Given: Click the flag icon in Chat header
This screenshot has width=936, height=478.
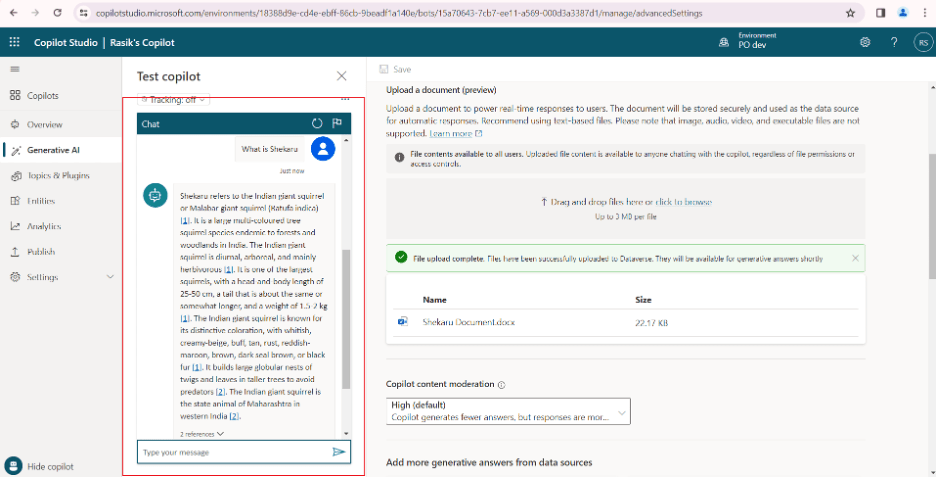Looking at the screenshot, I should coord(337,123).
